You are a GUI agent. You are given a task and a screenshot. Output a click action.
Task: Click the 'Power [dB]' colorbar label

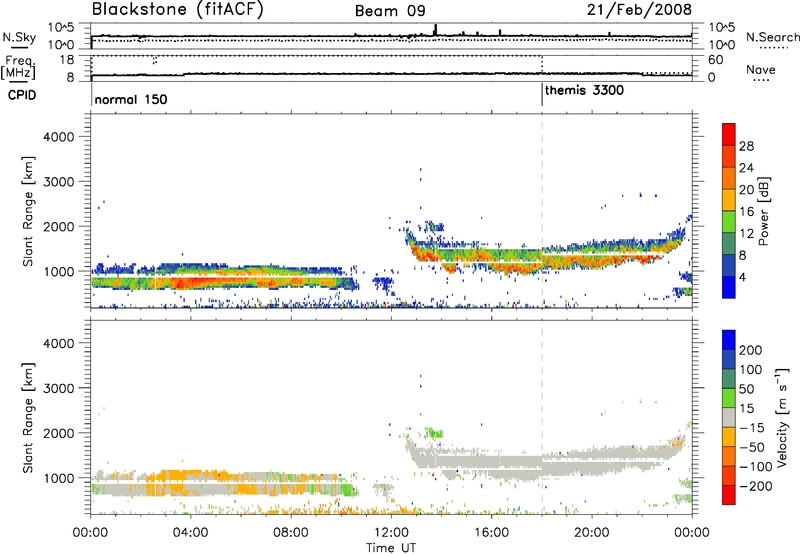(x=764, y=211)
